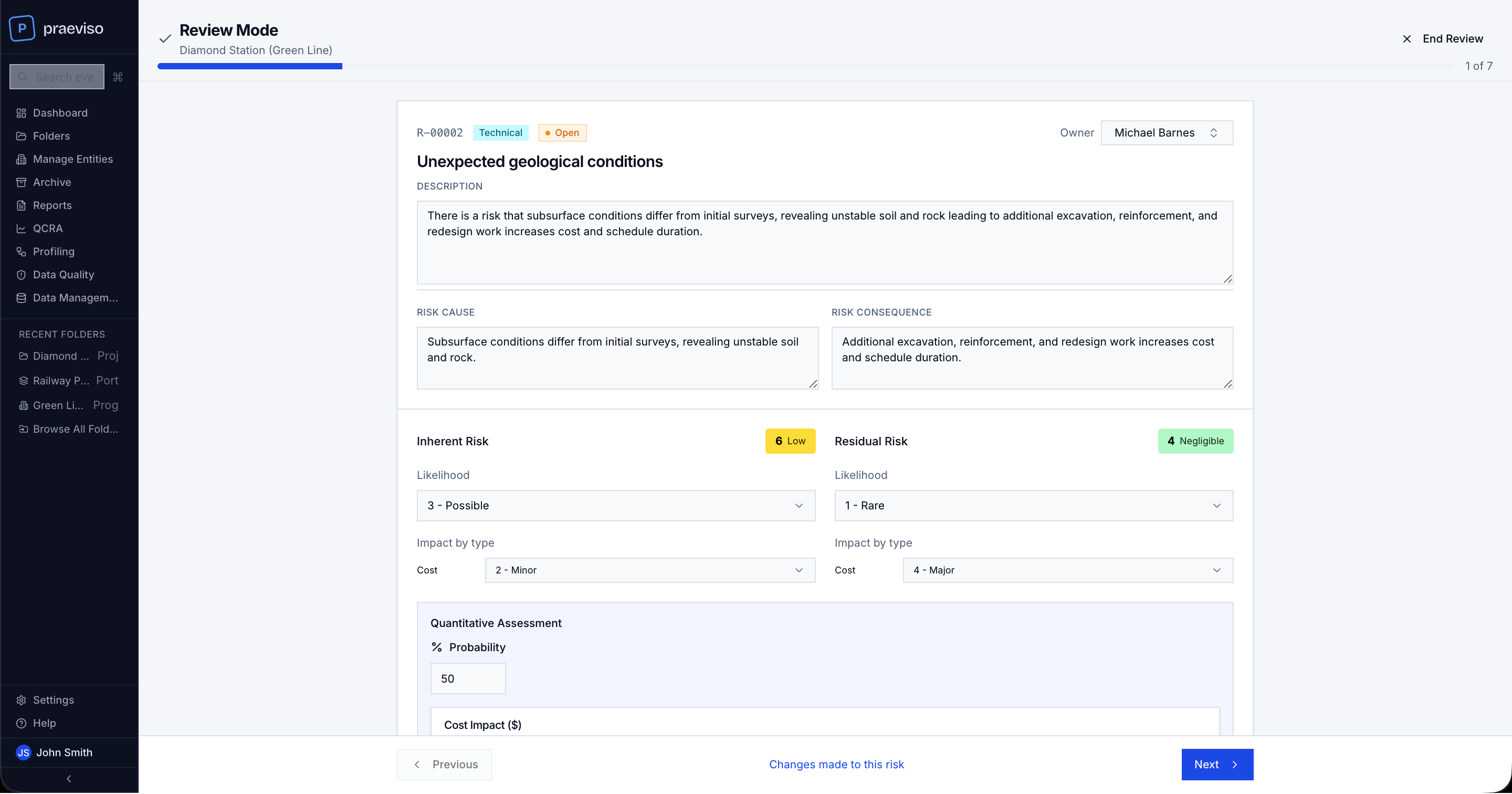Advance to the next risk with Next
The height and width of the screenshot is (794, 1512).
1216,764
